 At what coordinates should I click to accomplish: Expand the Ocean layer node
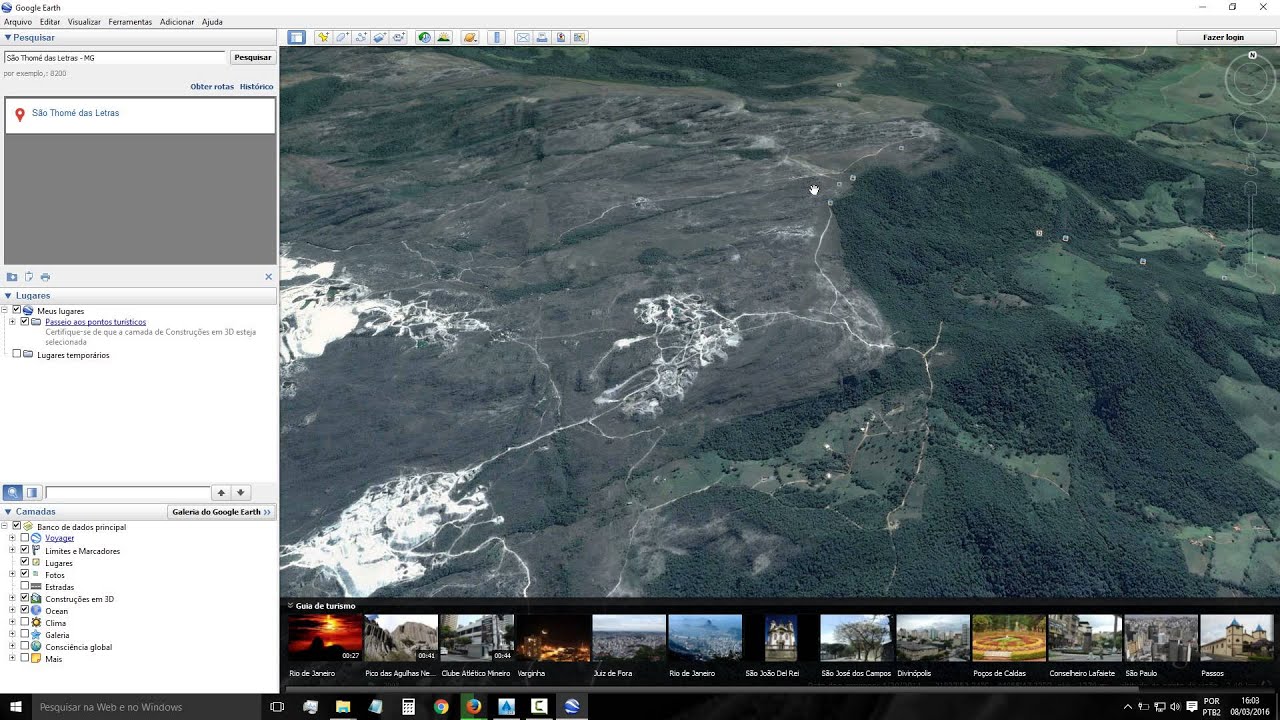point(13,610)
